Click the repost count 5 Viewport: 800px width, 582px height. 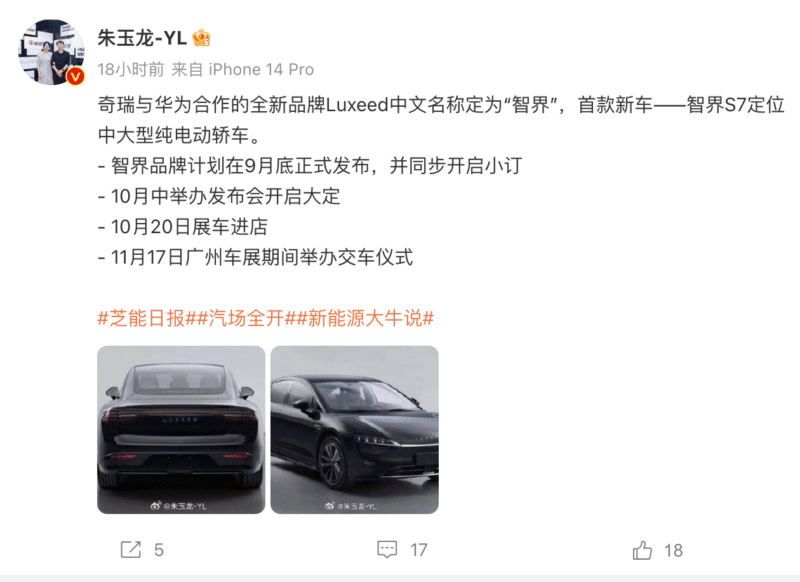[x=159, y=550]
